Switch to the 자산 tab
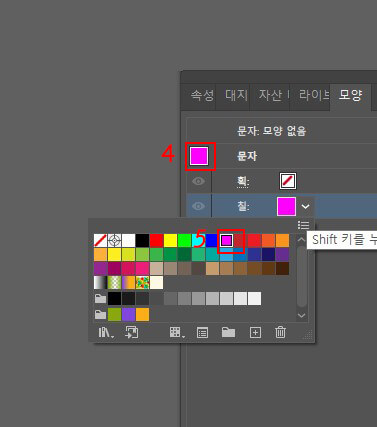Viewport: 377px width, 427px height. (x=270, y=95)
